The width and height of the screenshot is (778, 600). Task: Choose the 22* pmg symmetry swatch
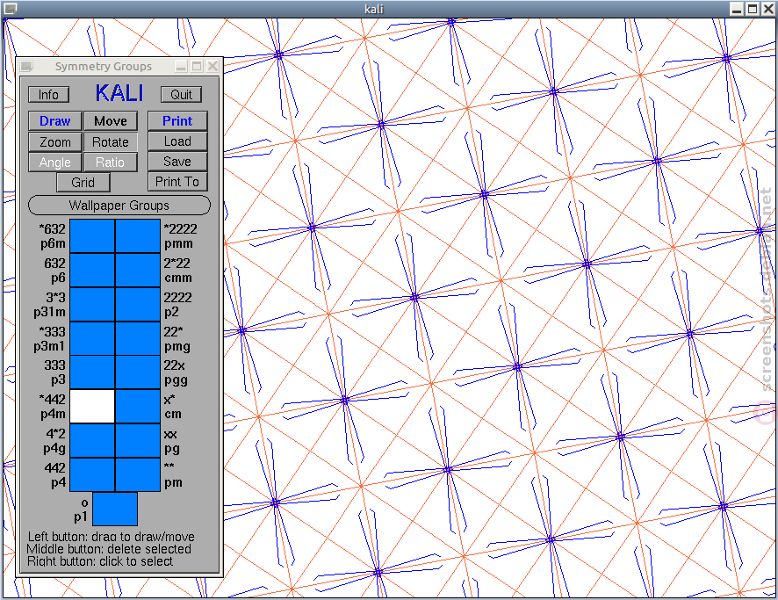pos(138,339)
